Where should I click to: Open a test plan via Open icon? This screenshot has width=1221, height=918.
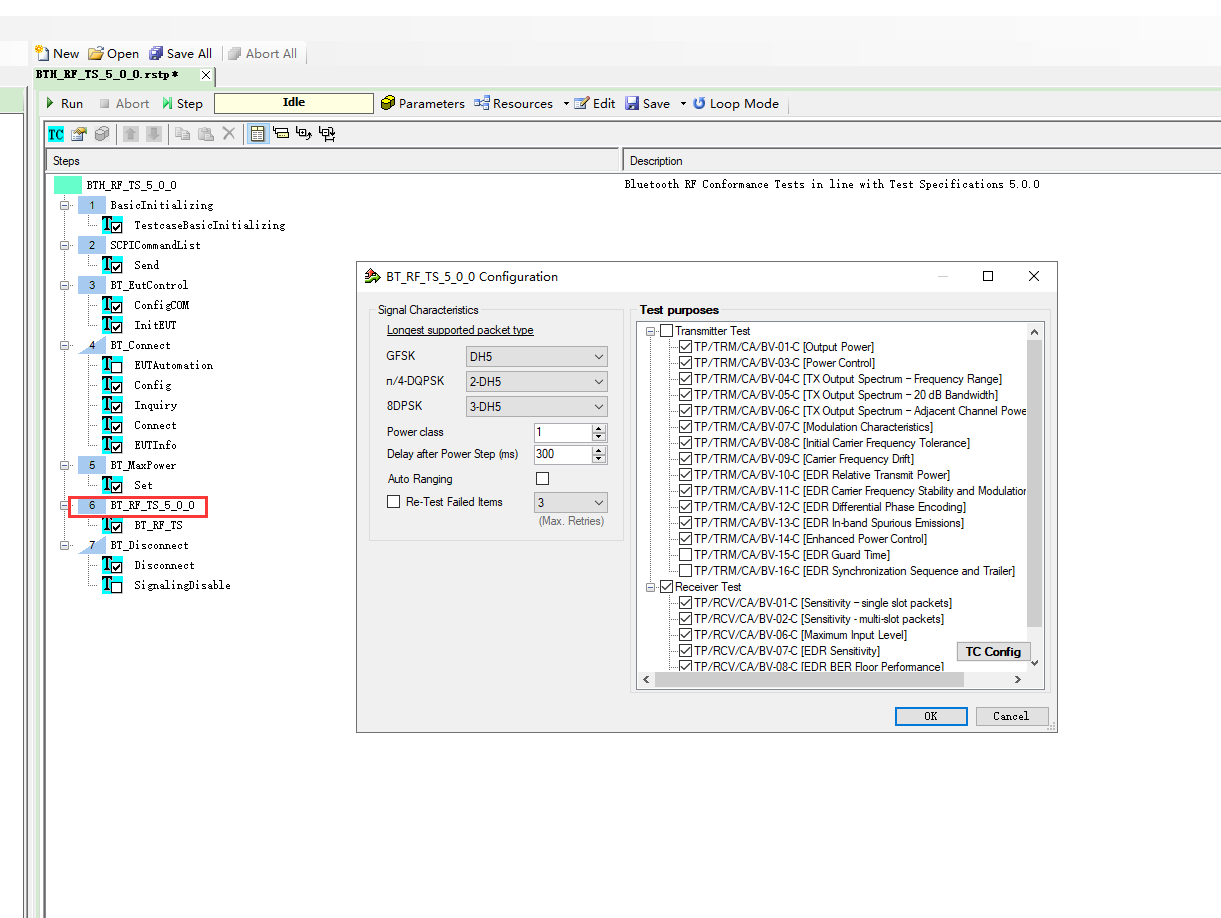(x=96, y=53)
